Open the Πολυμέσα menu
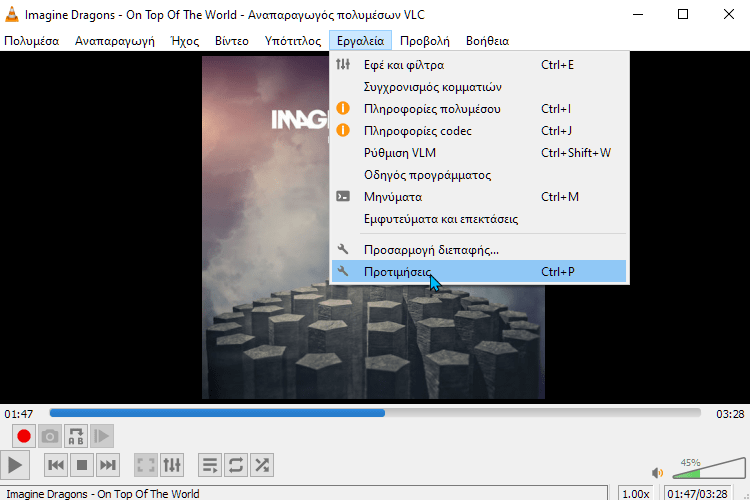The height and width of the screenshot is (500, 750). pos(32,41)
